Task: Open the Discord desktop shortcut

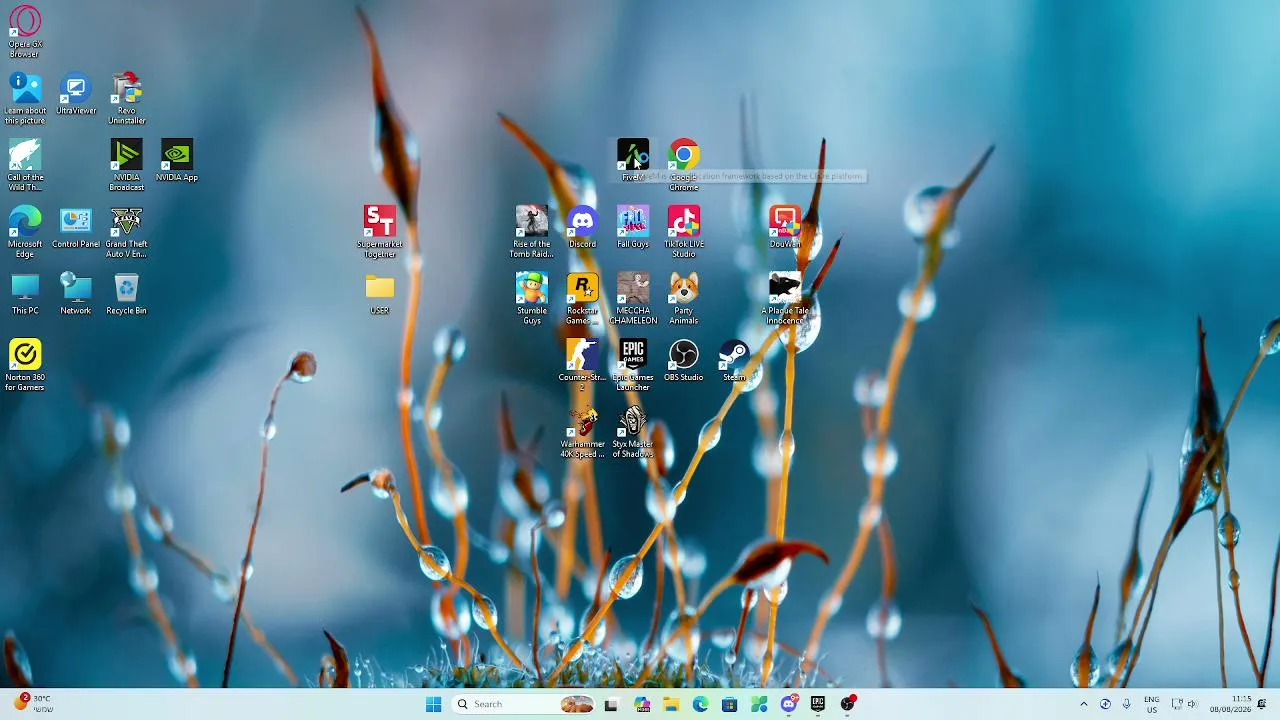Action: tap(582, 227)
